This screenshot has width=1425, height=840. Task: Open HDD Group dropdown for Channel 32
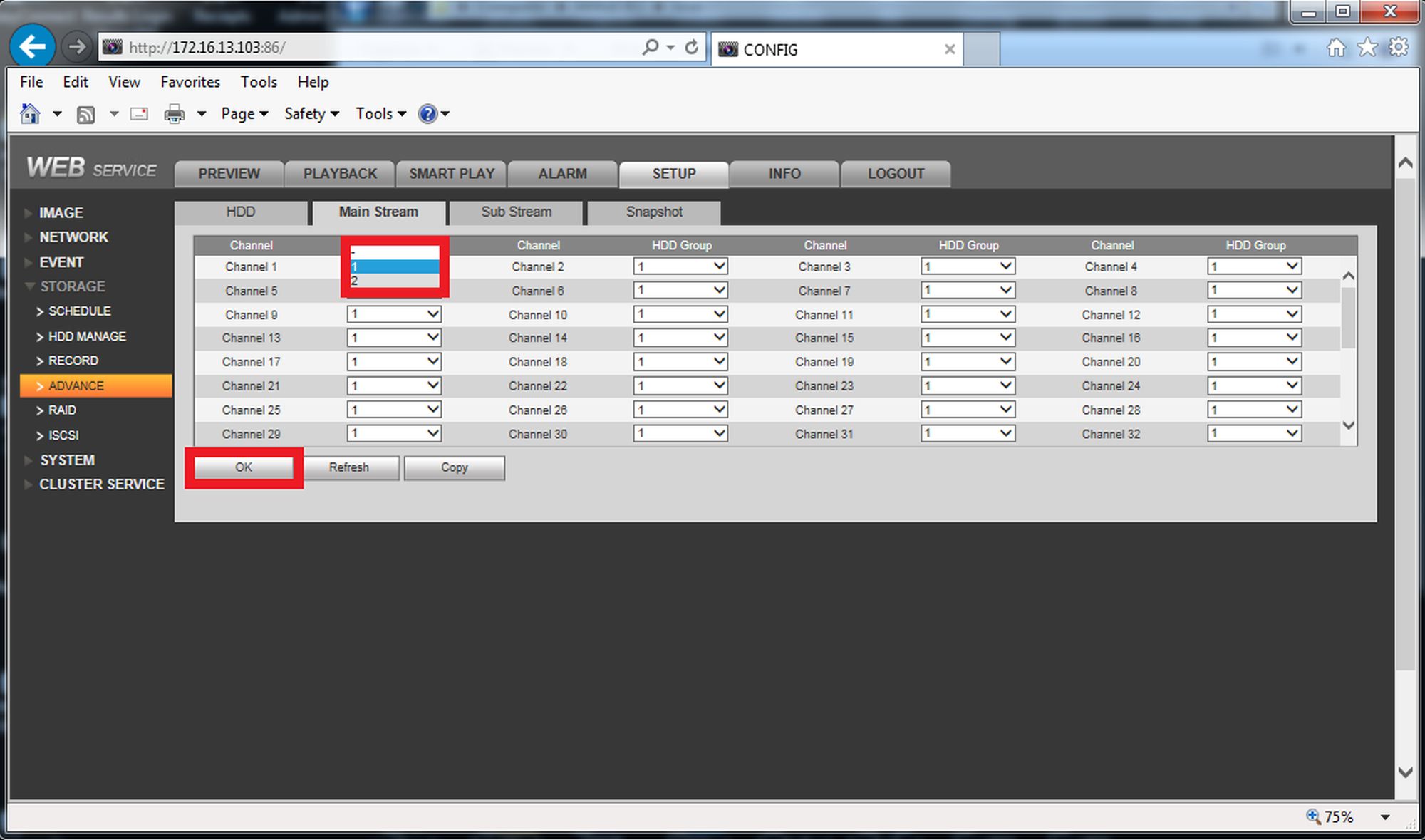point(1255,433)
